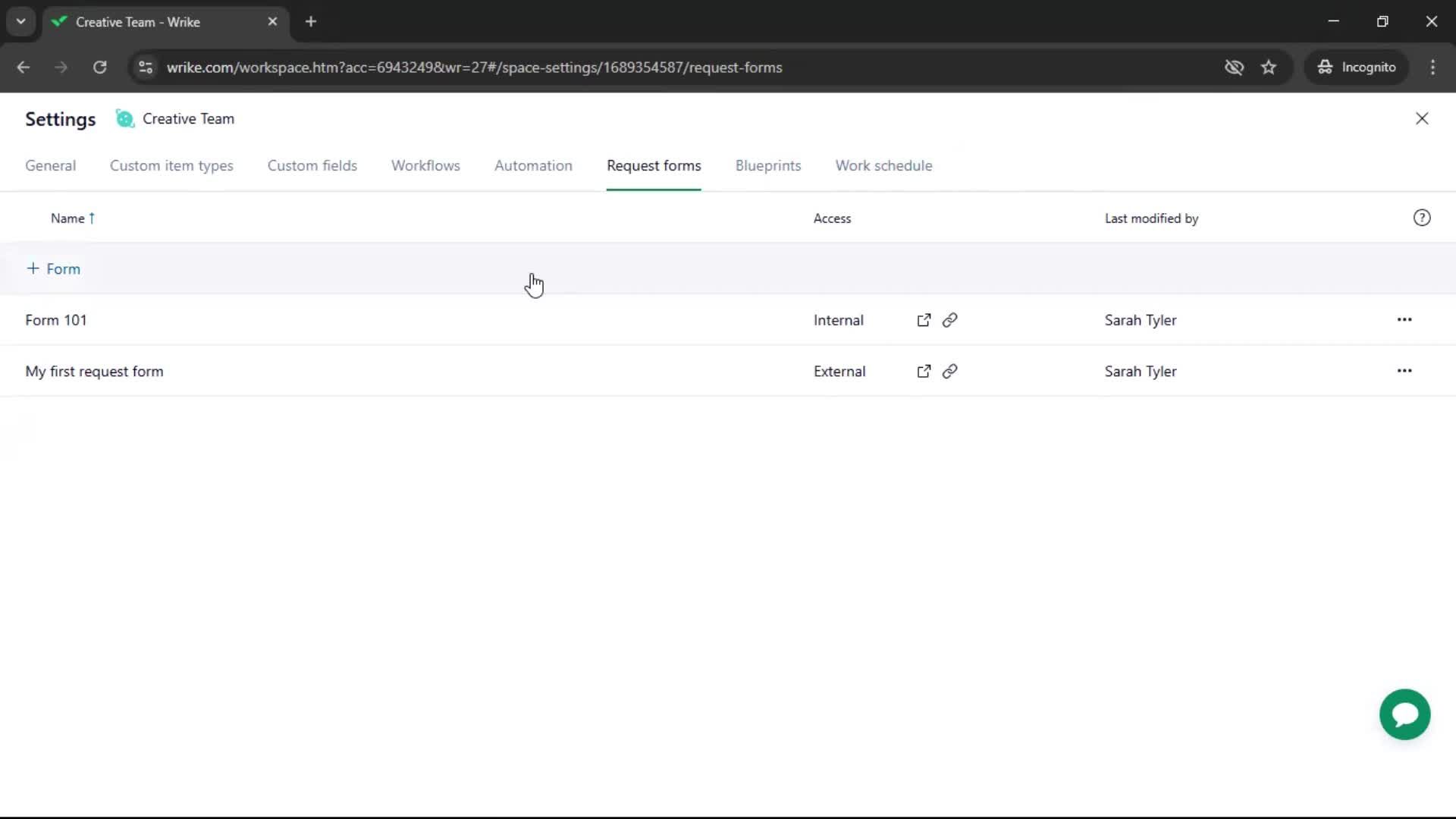Open My first request form external icon
Image resolution: width=1456 pixels, height=819 pixels.
pos(924,371)
